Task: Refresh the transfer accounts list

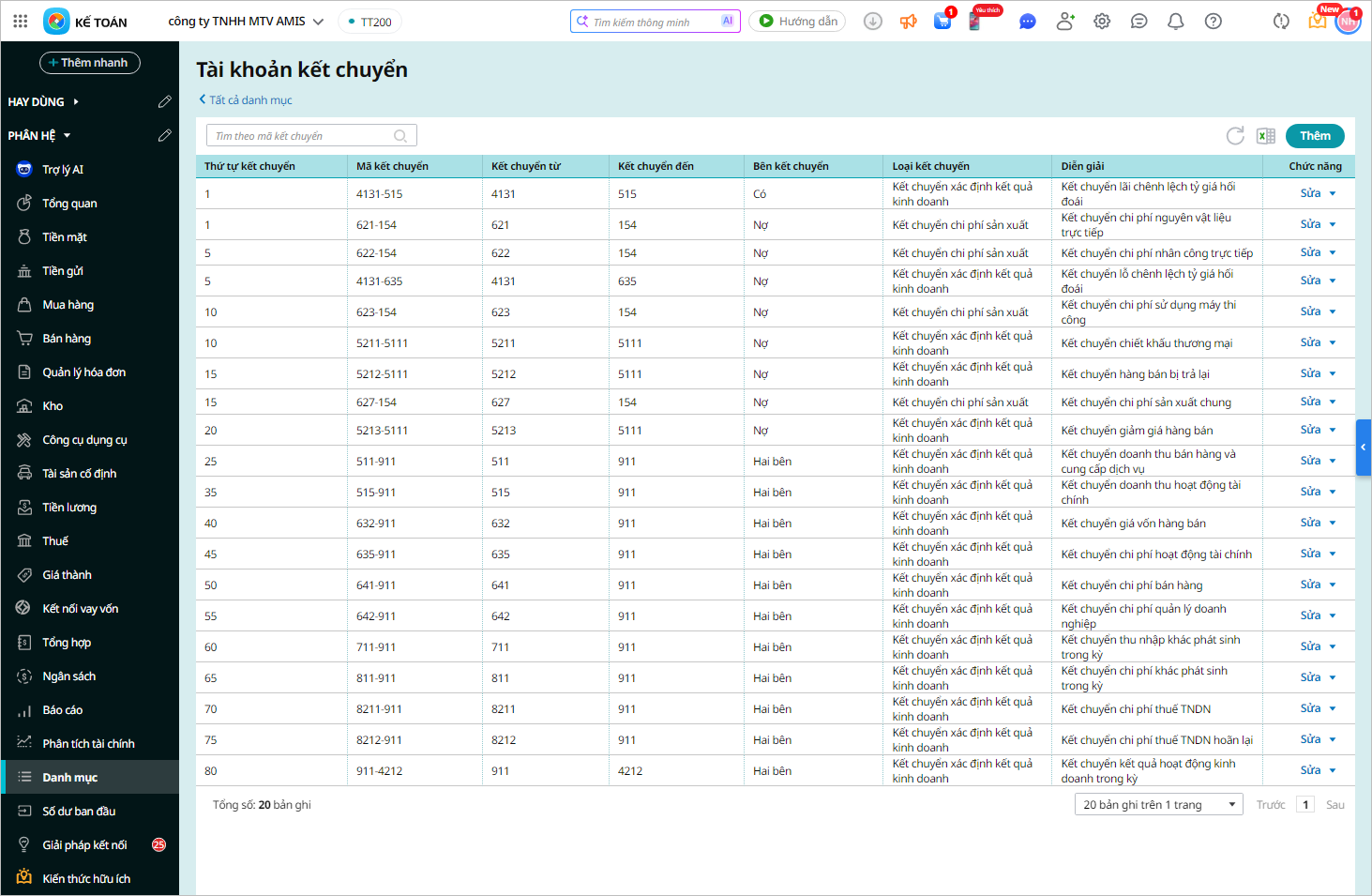Action: pos(1235,136)
